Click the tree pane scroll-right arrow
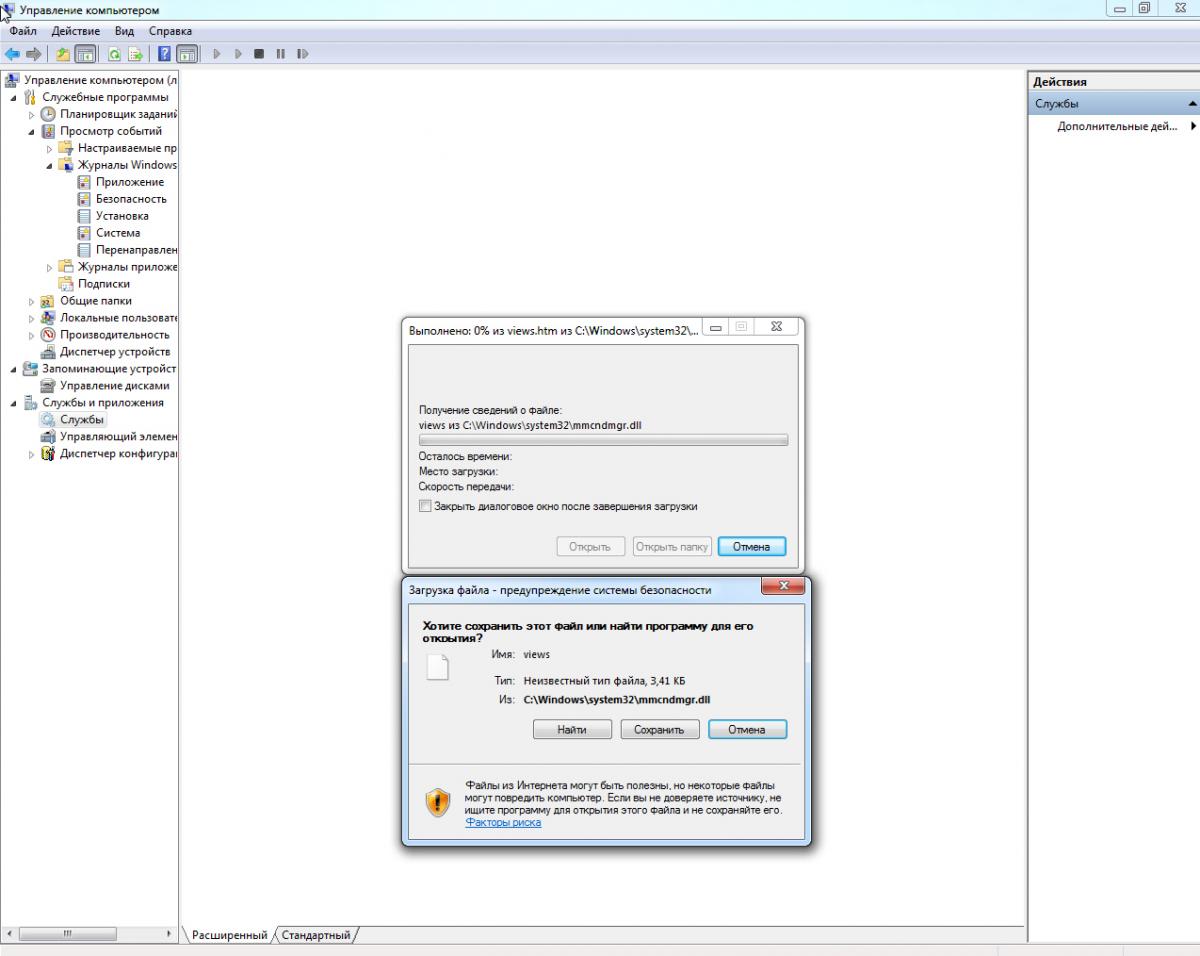This screenshot has height=956, width=1200. [169, 934]
